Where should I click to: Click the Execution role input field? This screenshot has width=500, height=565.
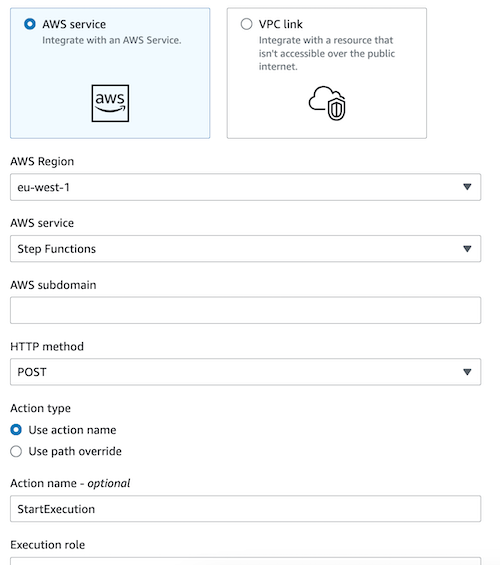tap(245, 561)
